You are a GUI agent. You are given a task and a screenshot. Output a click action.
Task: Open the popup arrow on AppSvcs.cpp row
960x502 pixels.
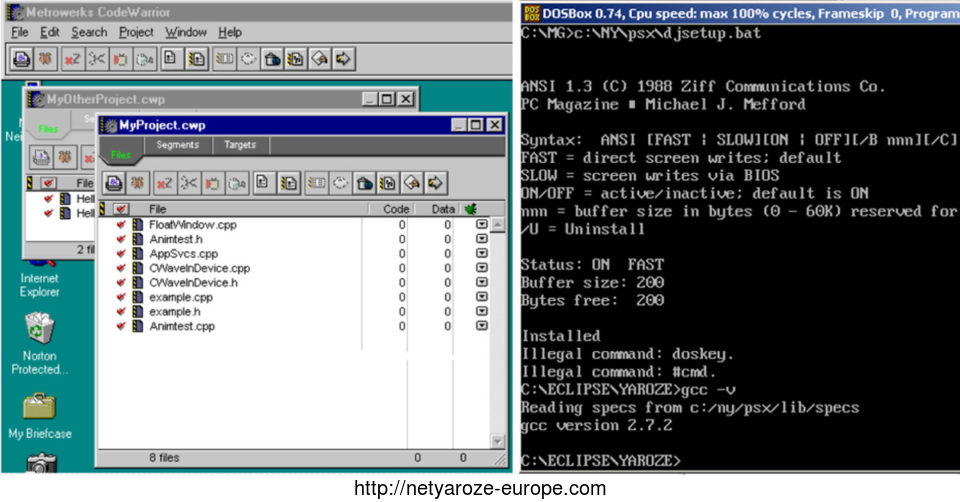pos(482,253)
